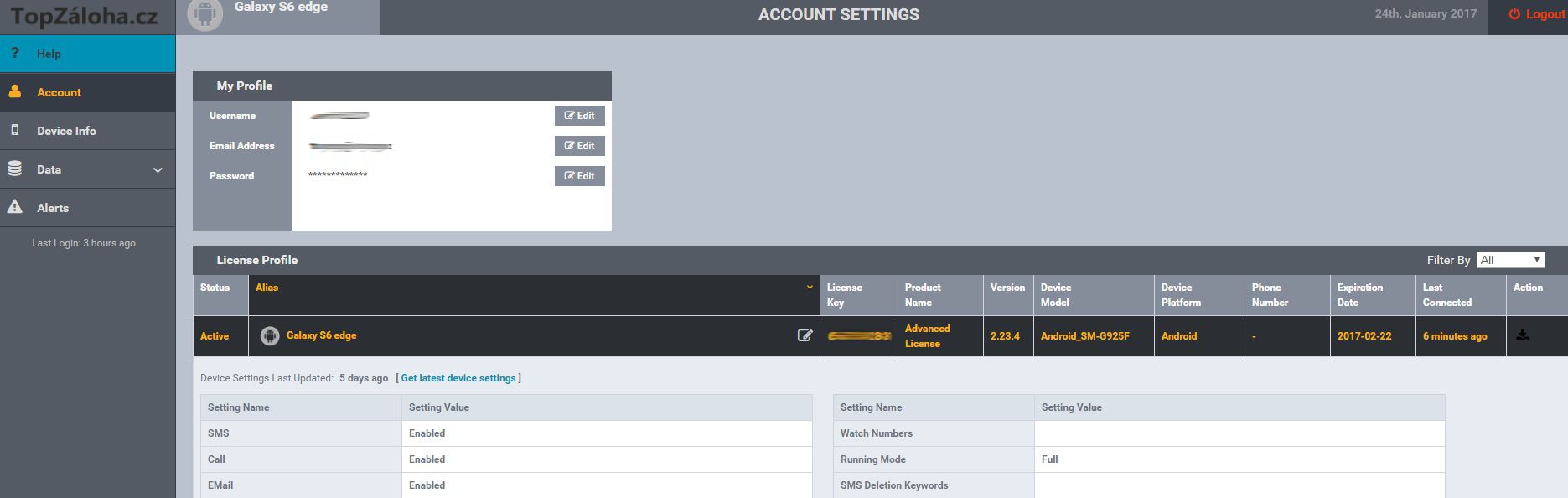Click the edit alias pencil icon
The height and width of the screenshot is (498, 1568).
(805, 335)
